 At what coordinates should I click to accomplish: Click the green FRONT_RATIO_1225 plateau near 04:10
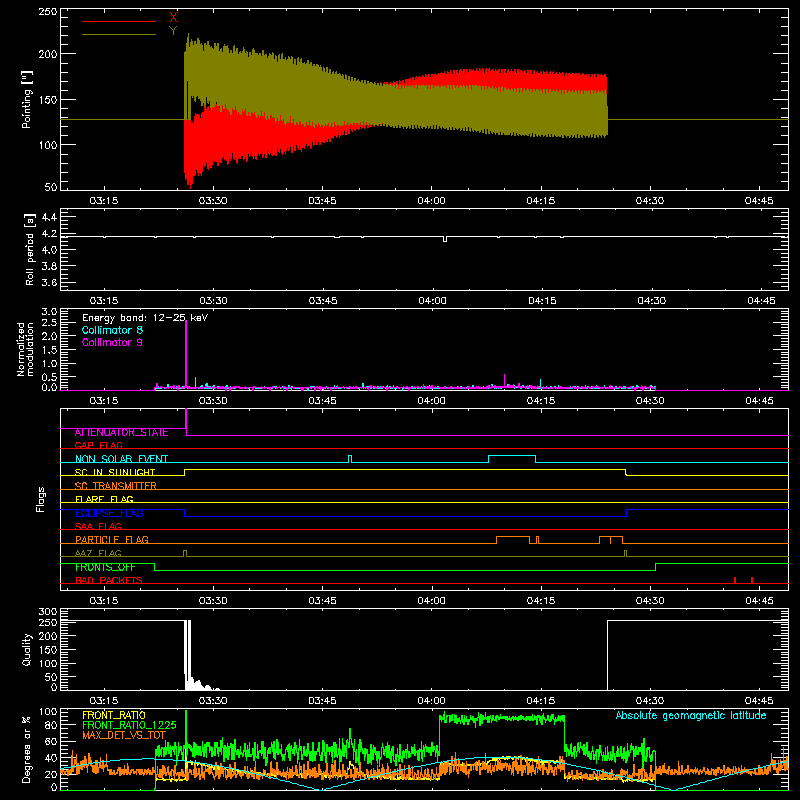tap(502, 718)
